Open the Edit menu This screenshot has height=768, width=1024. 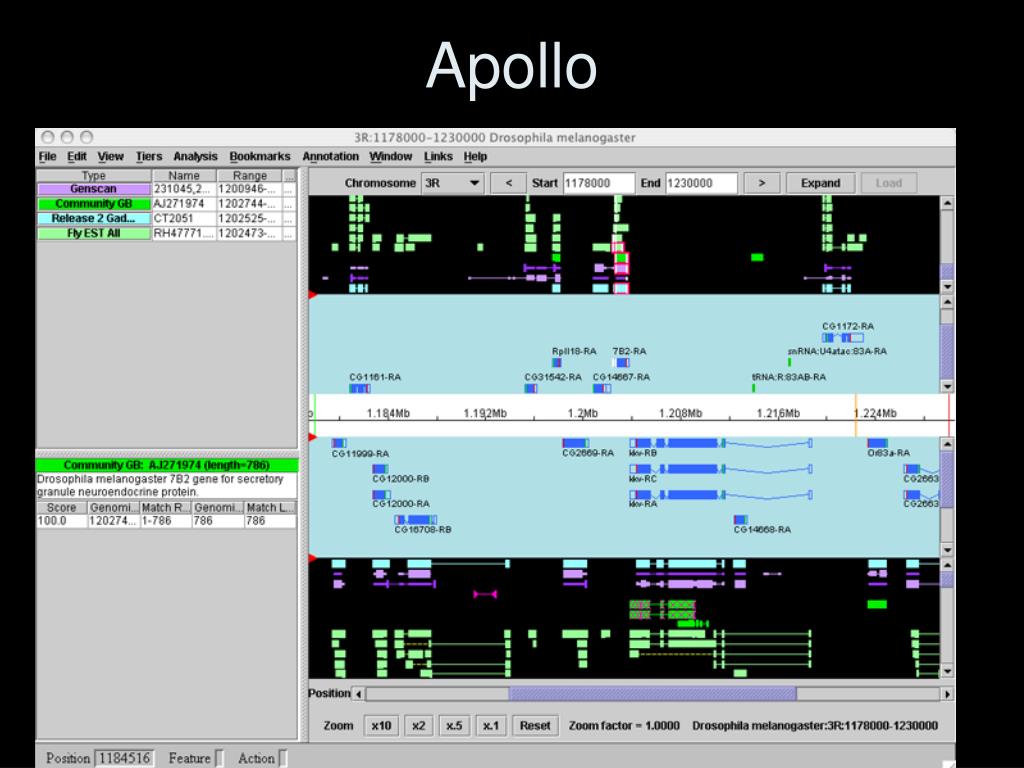pyautogui.click(x=76, y=157)
